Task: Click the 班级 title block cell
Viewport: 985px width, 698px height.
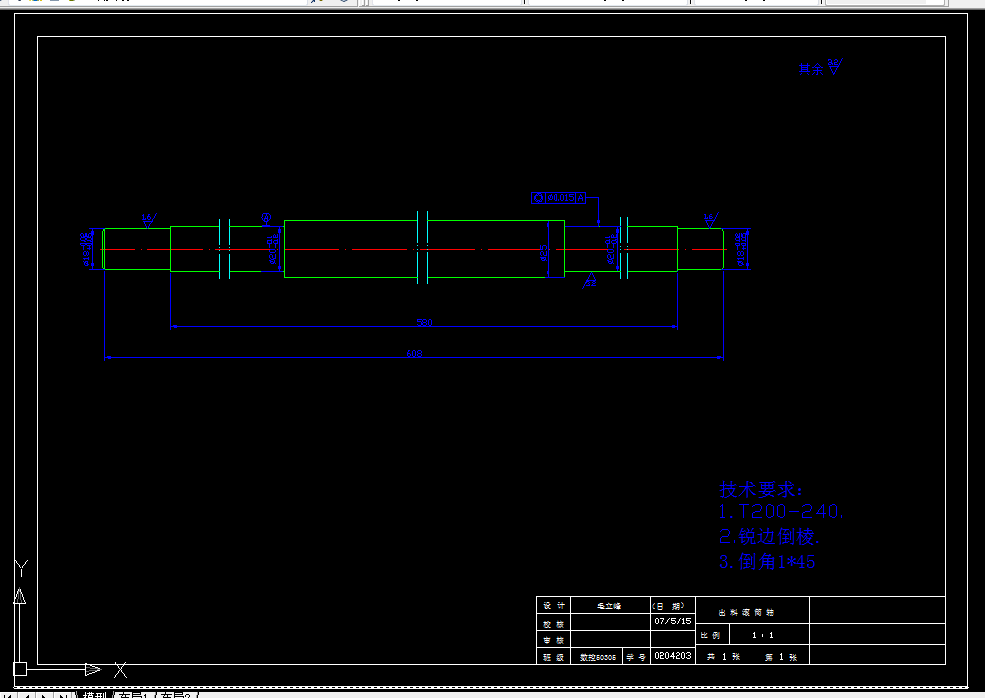Action: click(x=553, y=657)
